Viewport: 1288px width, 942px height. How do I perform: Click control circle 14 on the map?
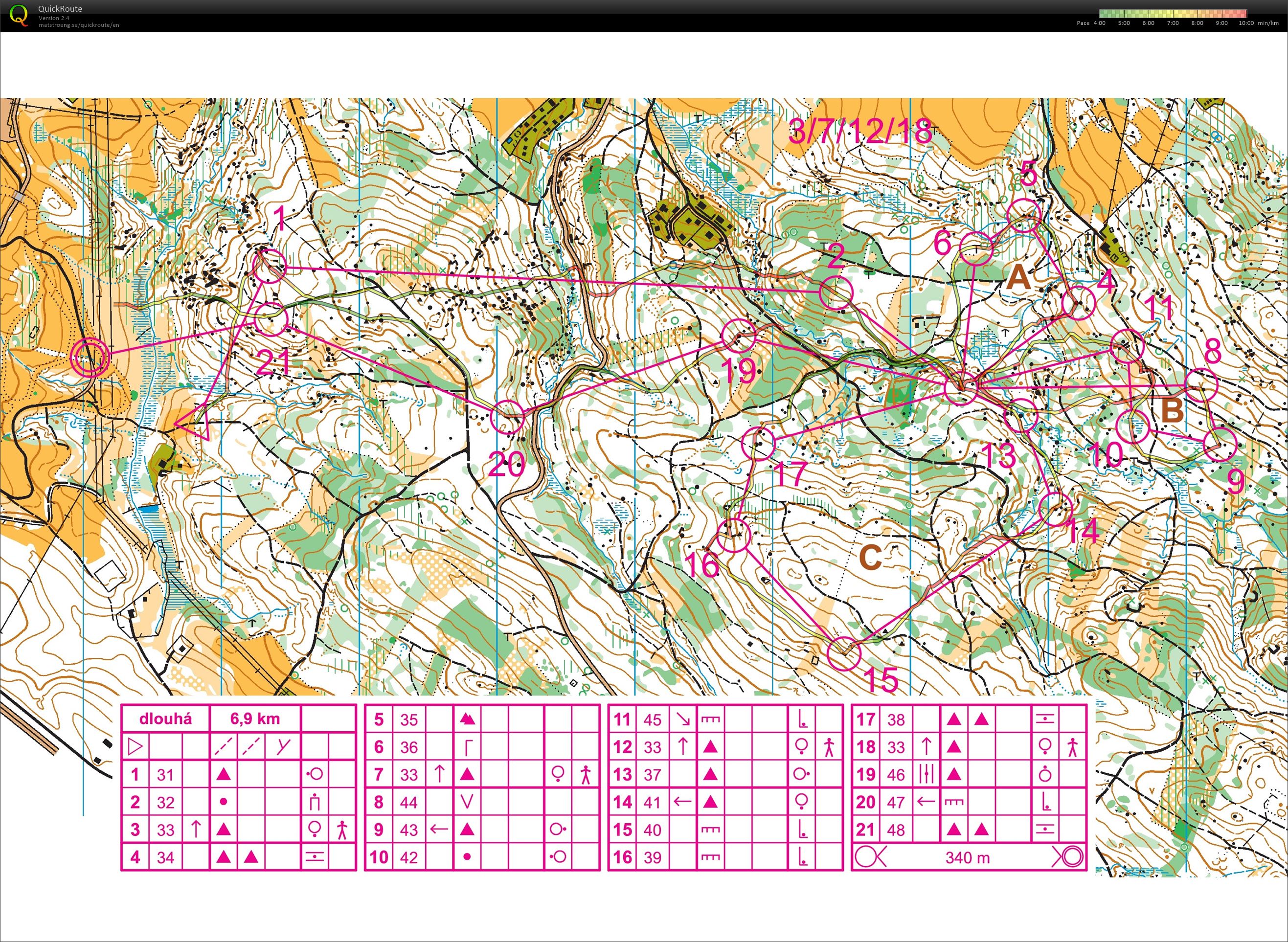tap(1056, 509)
